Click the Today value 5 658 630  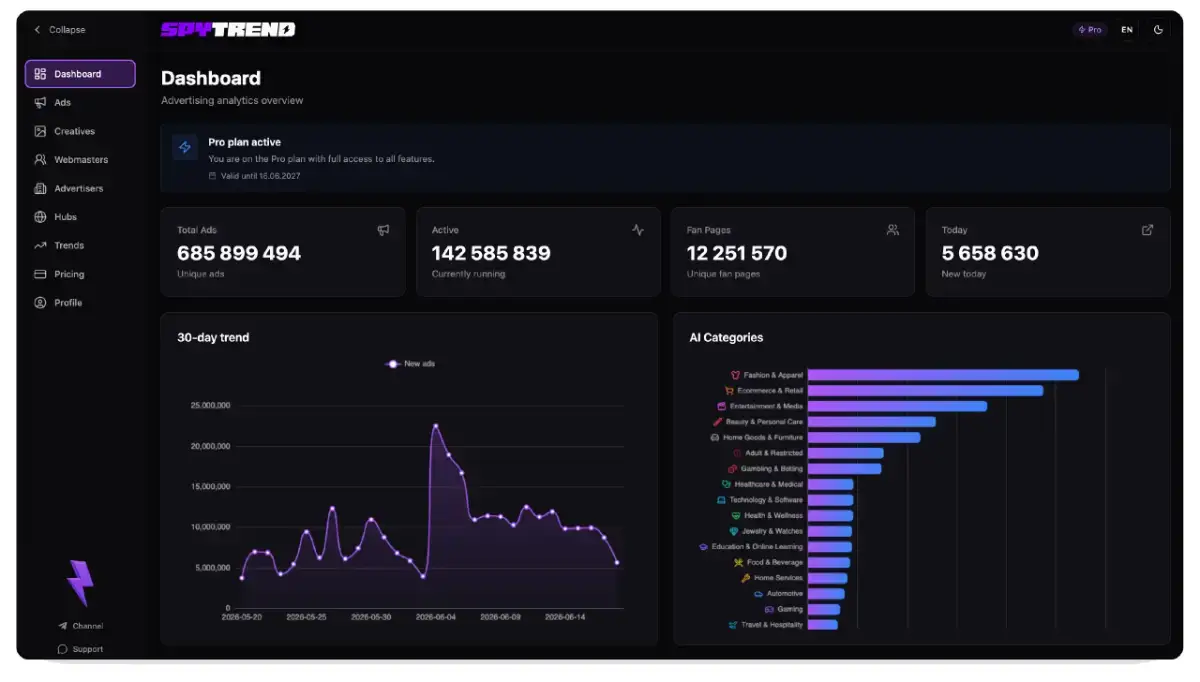pos(990,253)
